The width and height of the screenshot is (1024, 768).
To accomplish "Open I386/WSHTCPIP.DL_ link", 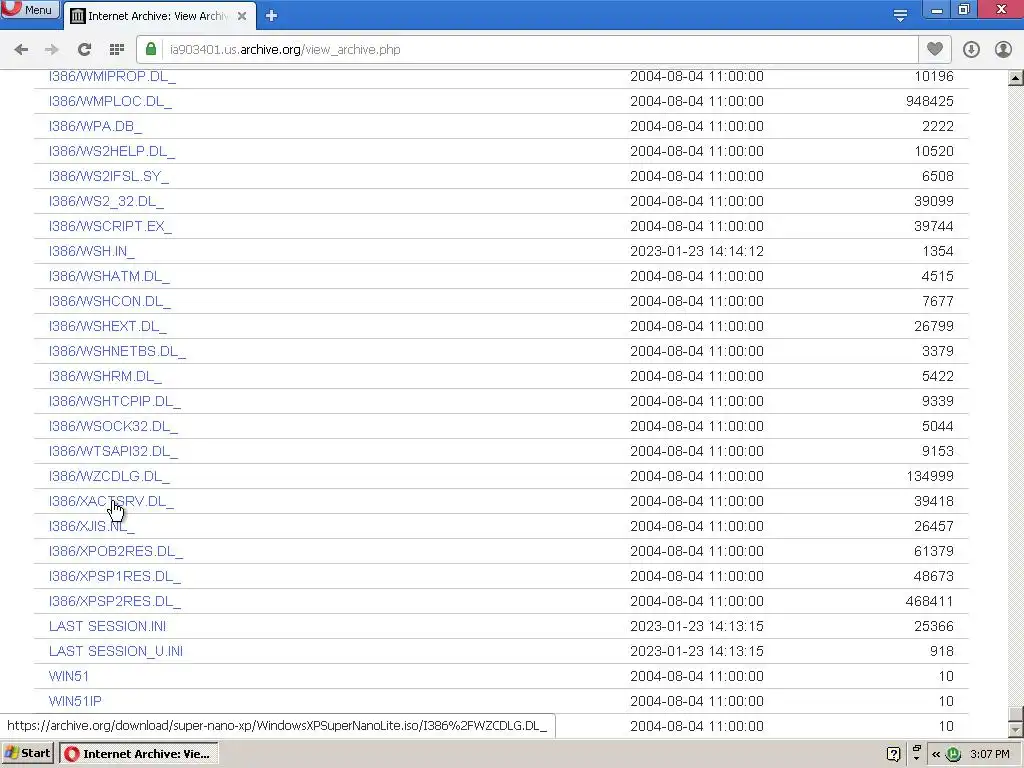I will (x=114, y=401).
